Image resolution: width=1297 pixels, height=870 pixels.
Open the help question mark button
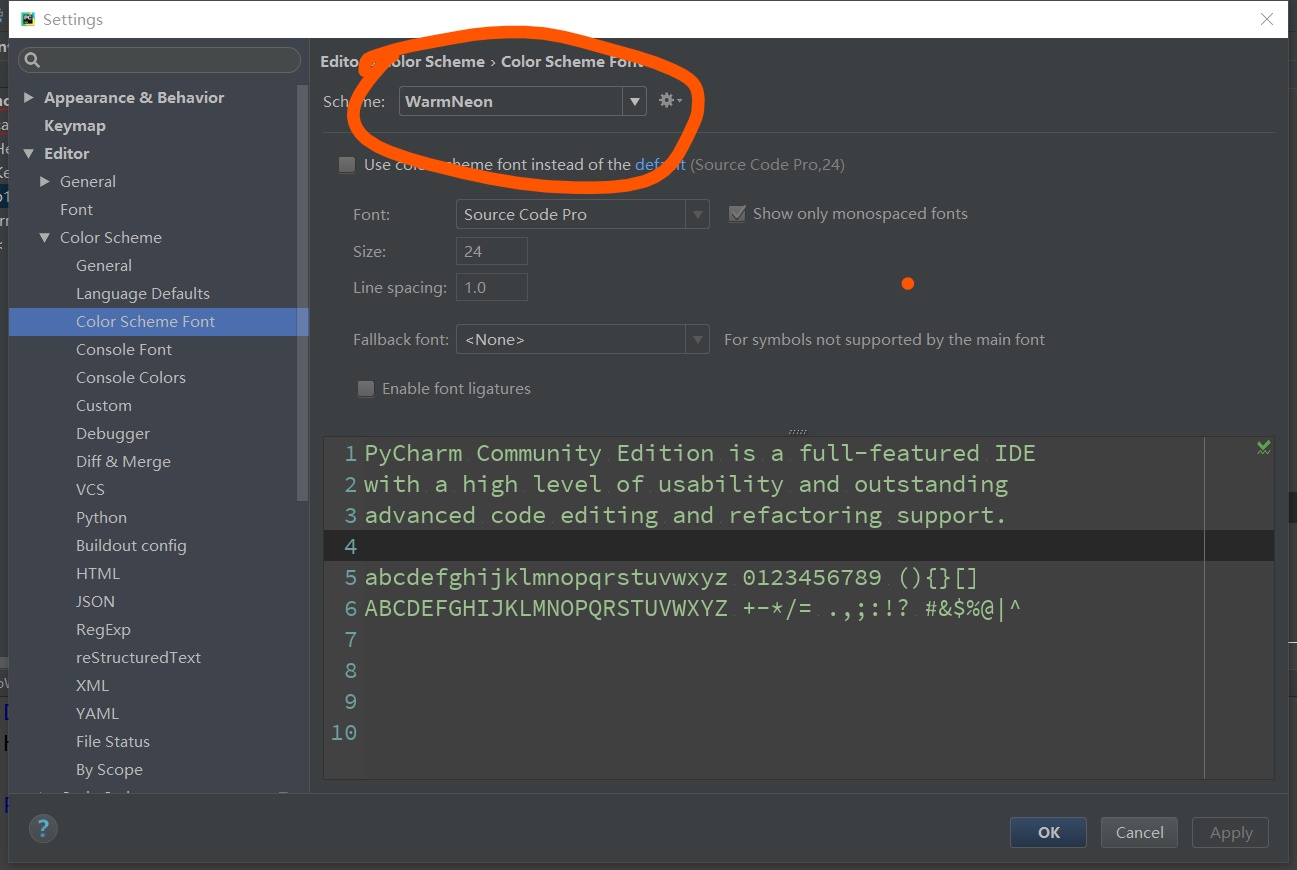(x=43, y=828)
